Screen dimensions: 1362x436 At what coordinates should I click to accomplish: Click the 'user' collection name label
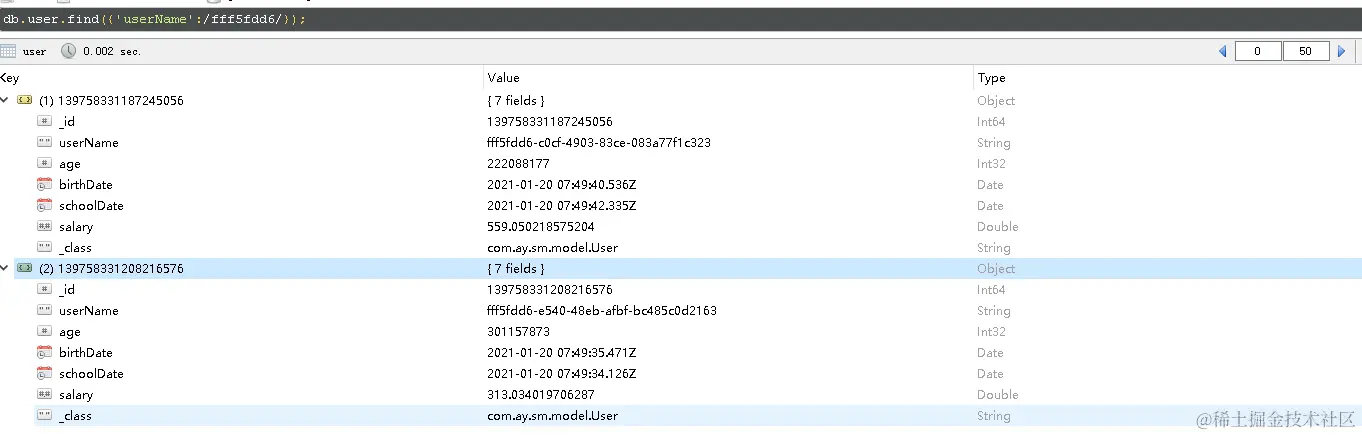(x=34, y=51)
